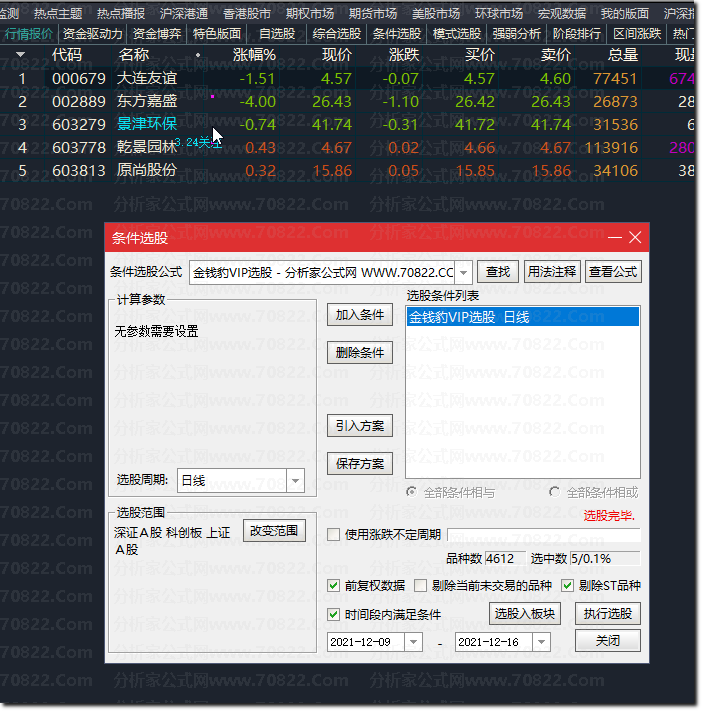The height and width of the screenshot is (711, 703).
Task: Close the 条件选股 dialog with the X
Action: 635,237
